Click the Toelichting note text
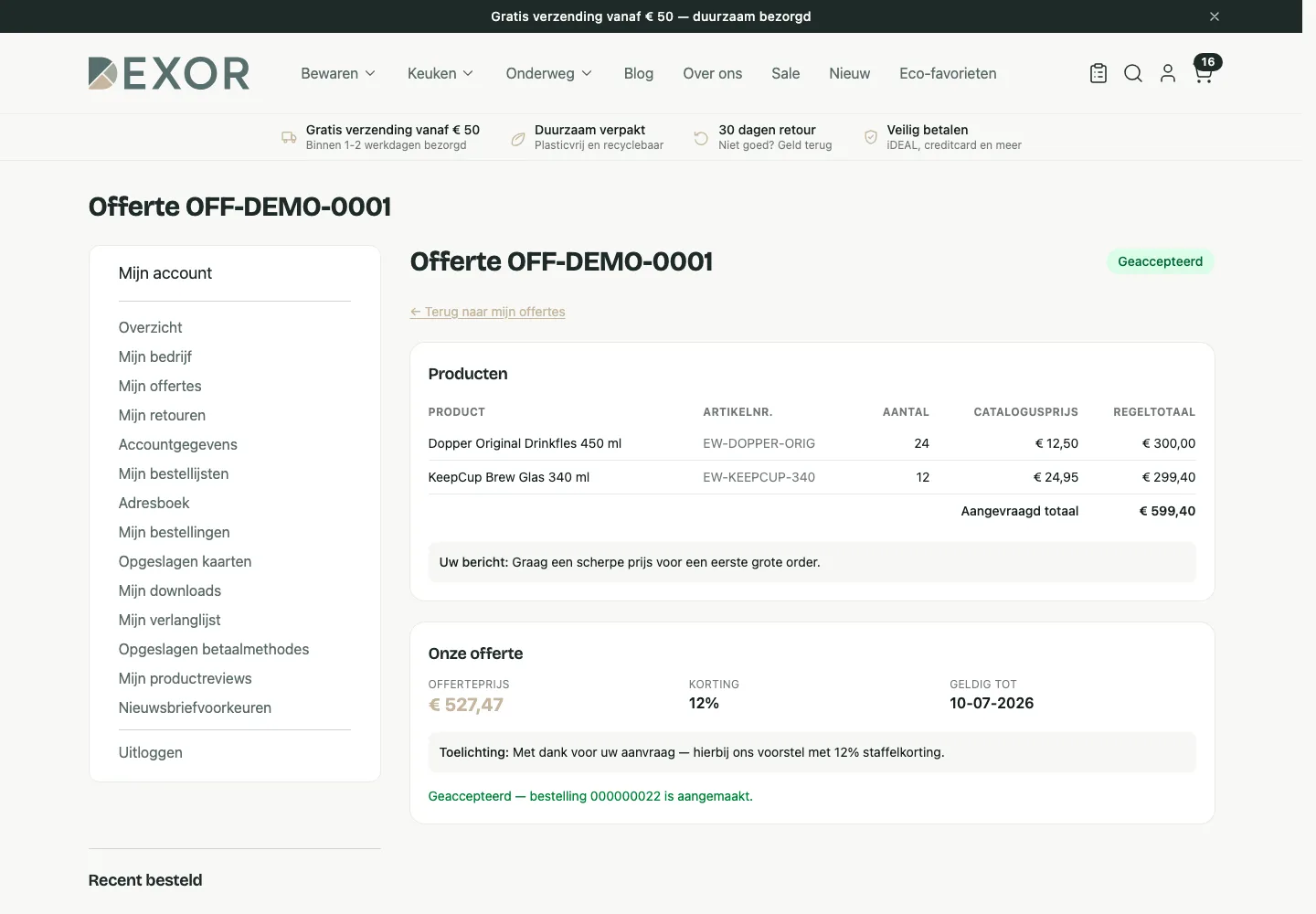The width and height of the screenshot is (1316, 914). click(x=692, y=752)
